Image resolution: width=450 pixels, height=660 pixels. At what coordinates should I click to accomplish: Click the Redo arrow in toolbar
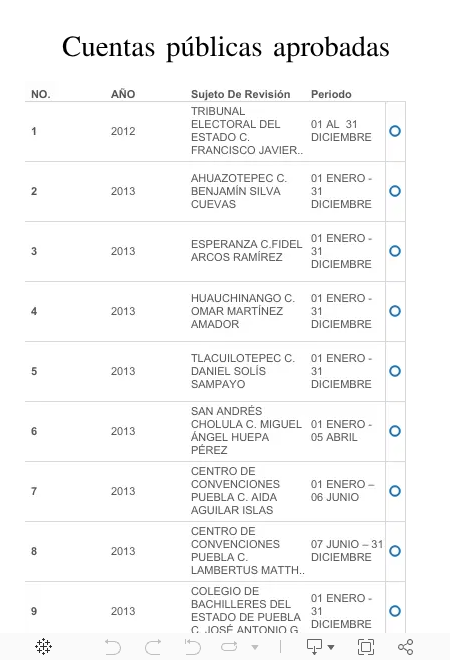click(x=153, y=647)
